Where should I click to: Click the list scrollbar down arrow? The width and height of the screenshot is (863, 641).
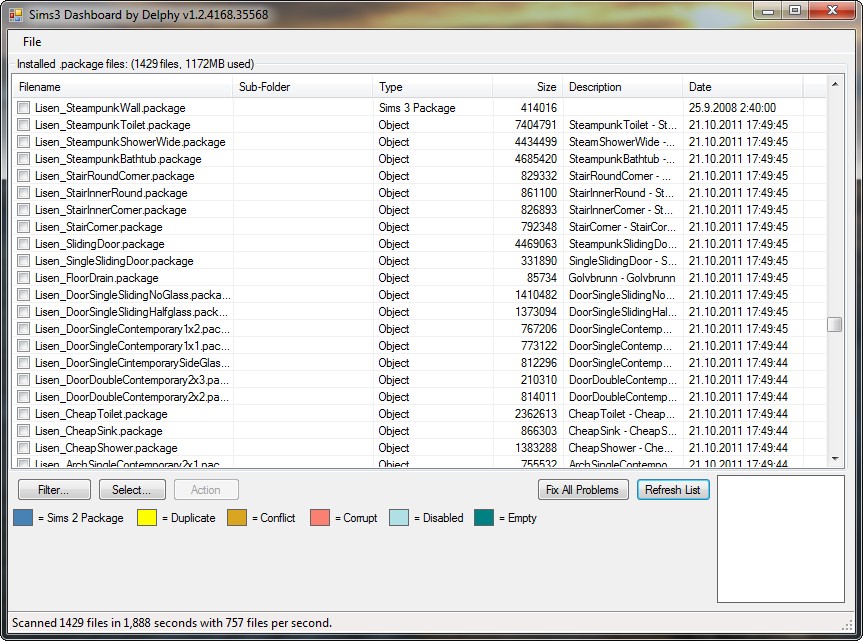tap(835, 459)
